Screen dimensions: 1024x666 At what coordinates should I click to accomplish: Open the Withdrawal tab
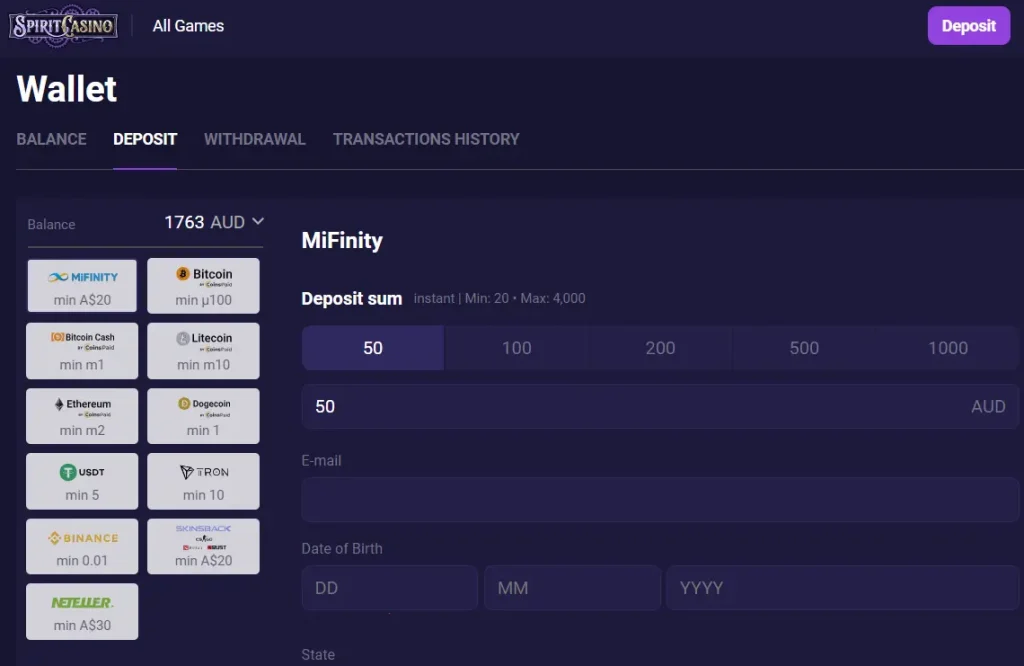(x=255, y=139)
